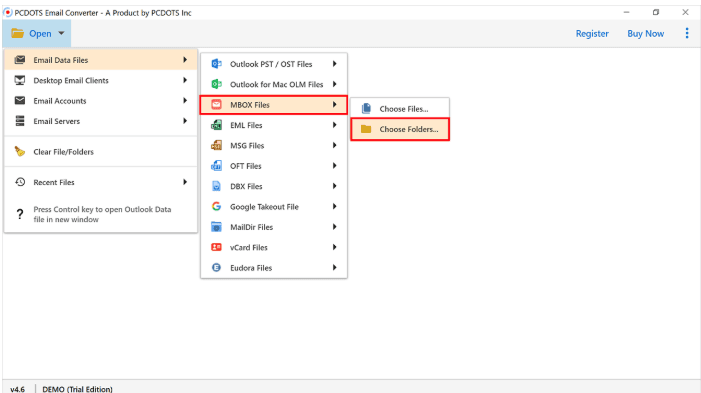
Task: Click the Register link
Action: pos(592,34)
